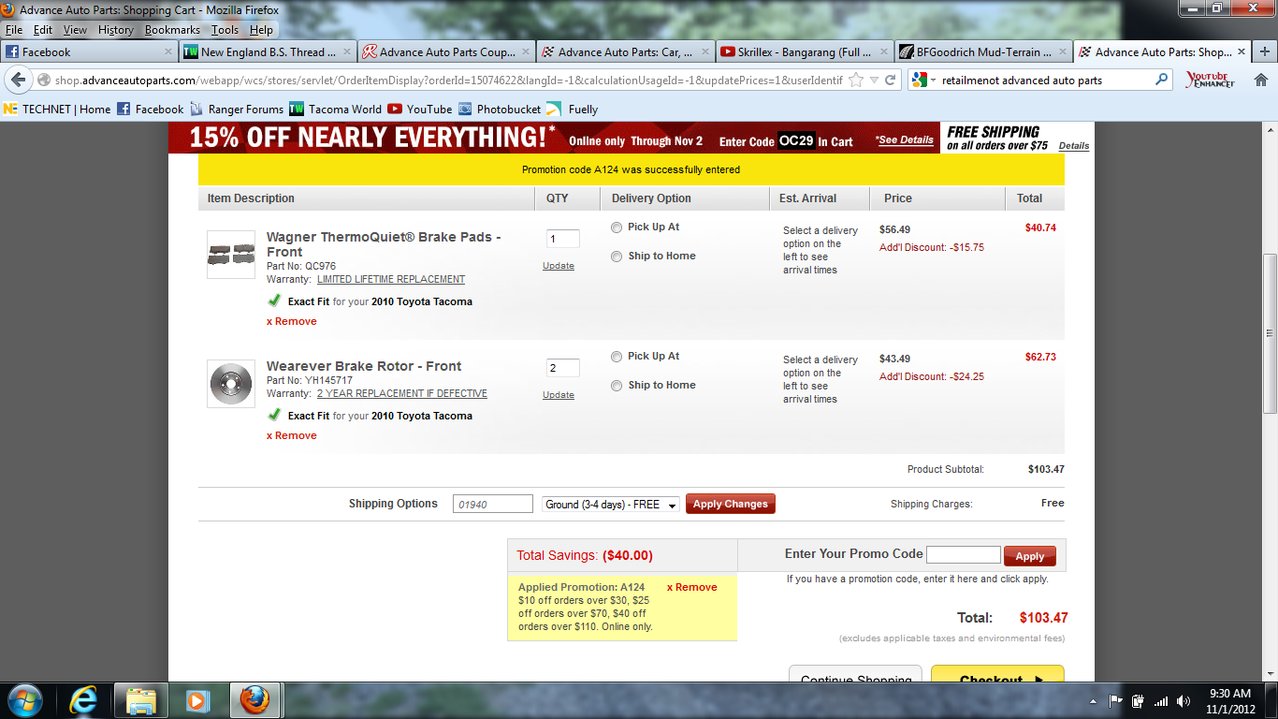The width and height of the screenshot is (1278, 719).
Task: Click the Windows Start button
Action: coord(24,699)
